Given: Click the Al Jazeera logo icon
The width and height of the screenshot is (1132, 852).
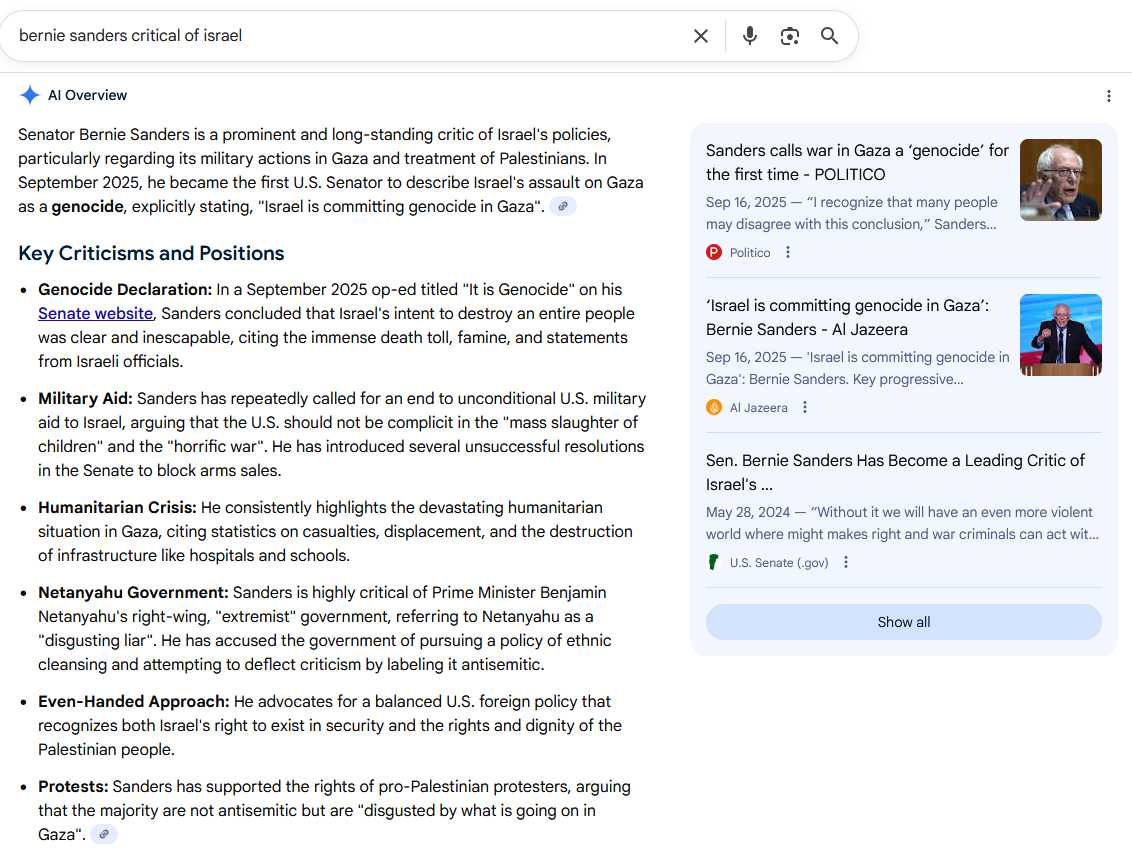Looking at the screenshot, I should coord(714,407).
